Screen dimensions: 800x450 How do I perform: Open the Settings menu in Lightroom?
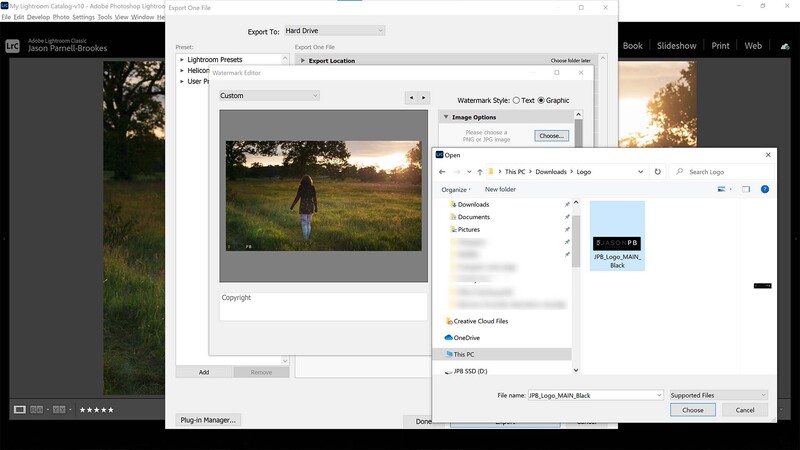point(83,17)
